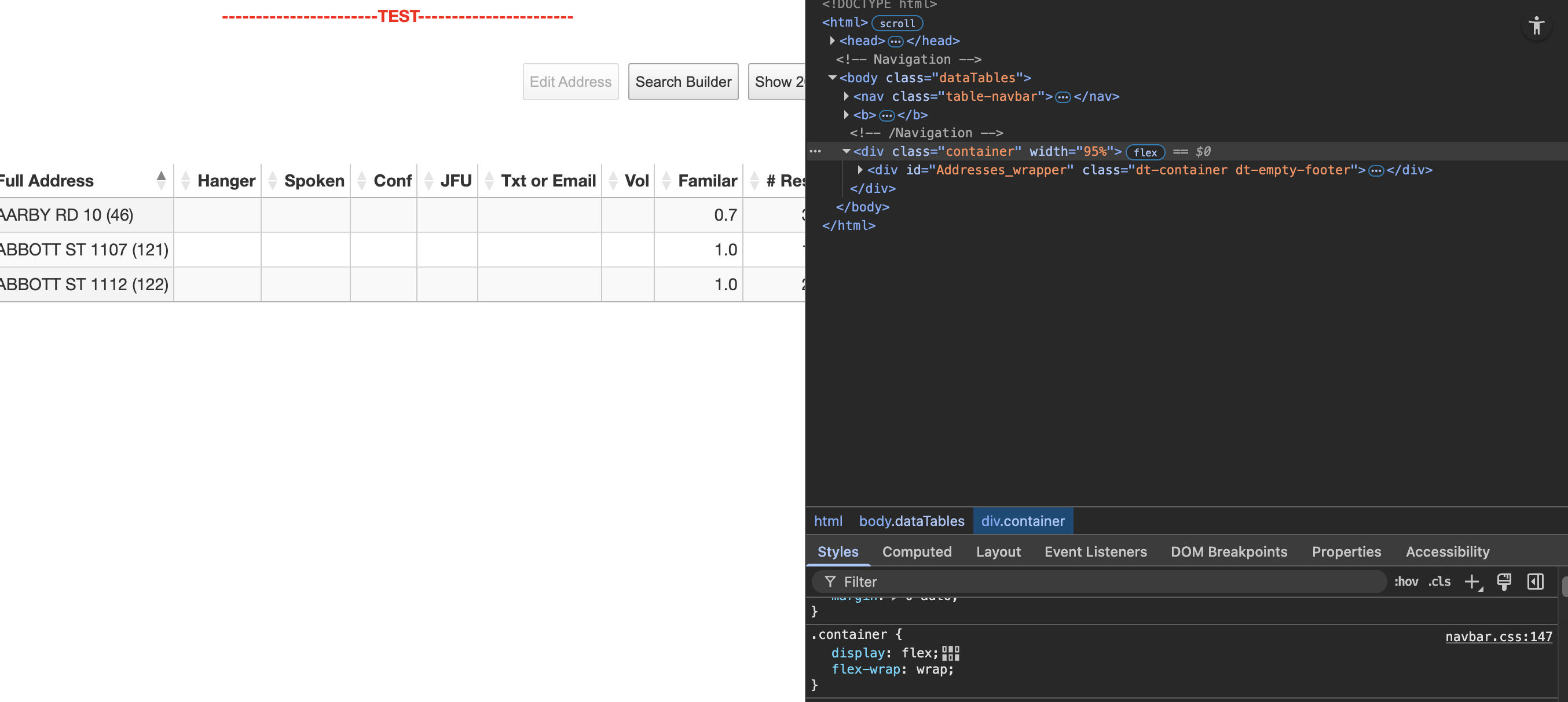Click the AARBY RD 10 (46) address cell

click(86, 214)
